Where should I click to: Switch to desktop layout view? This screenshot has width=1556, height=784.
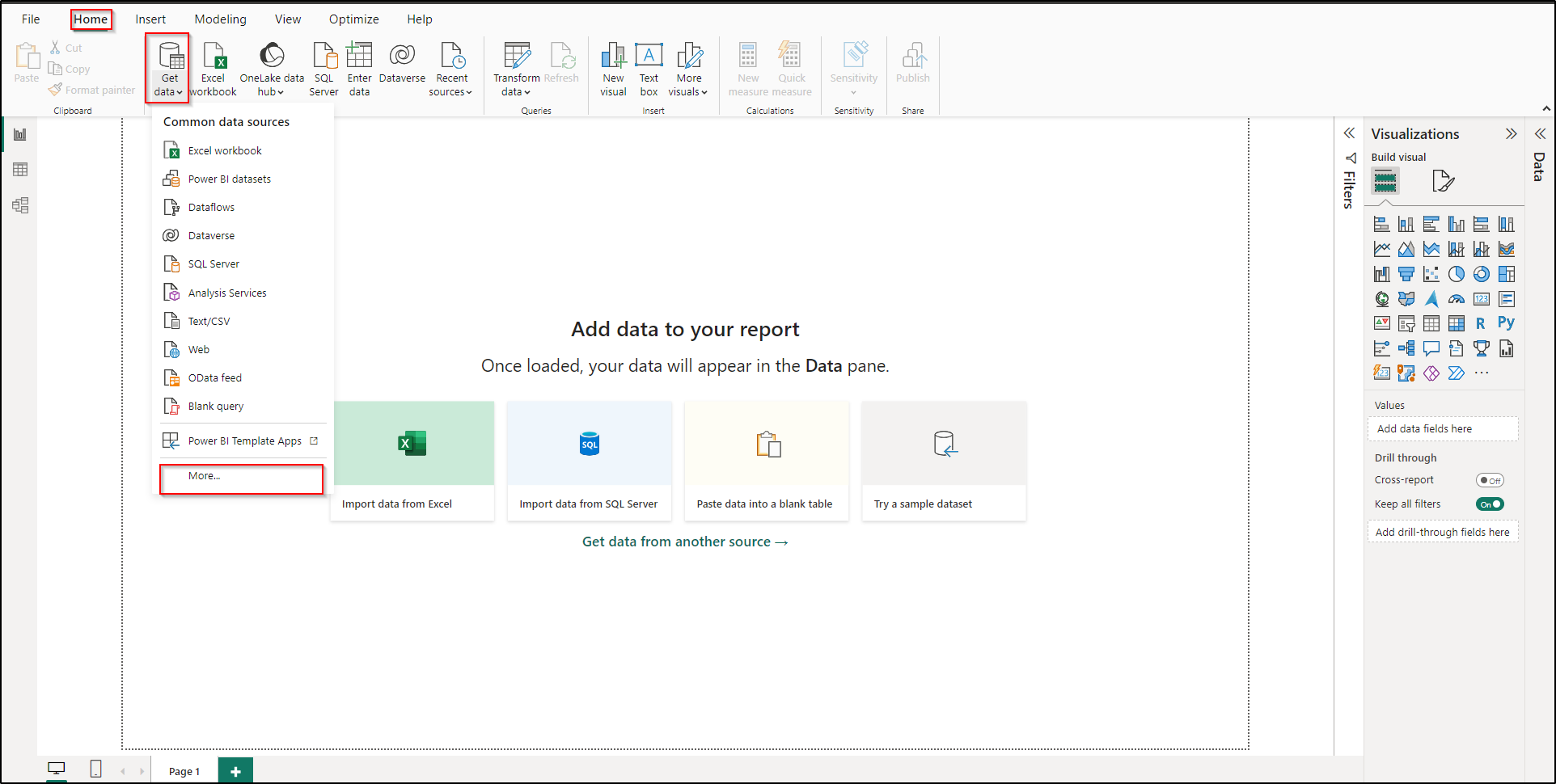point(57,769)
